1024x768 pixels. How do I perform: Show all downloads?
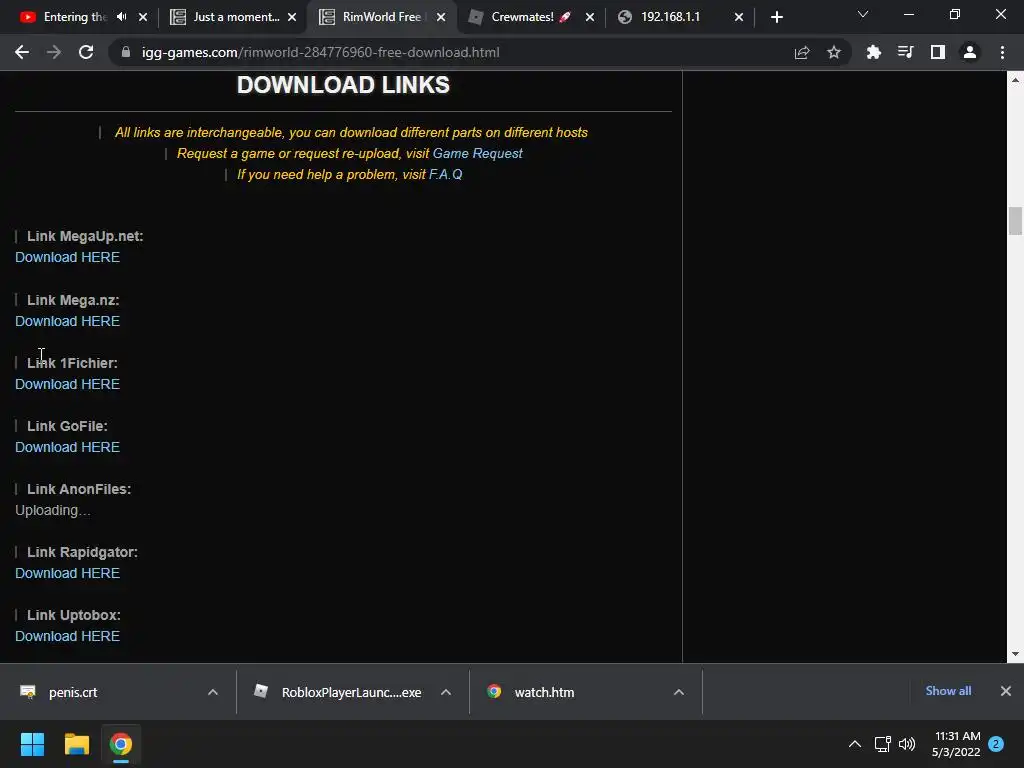coord(948,691)
